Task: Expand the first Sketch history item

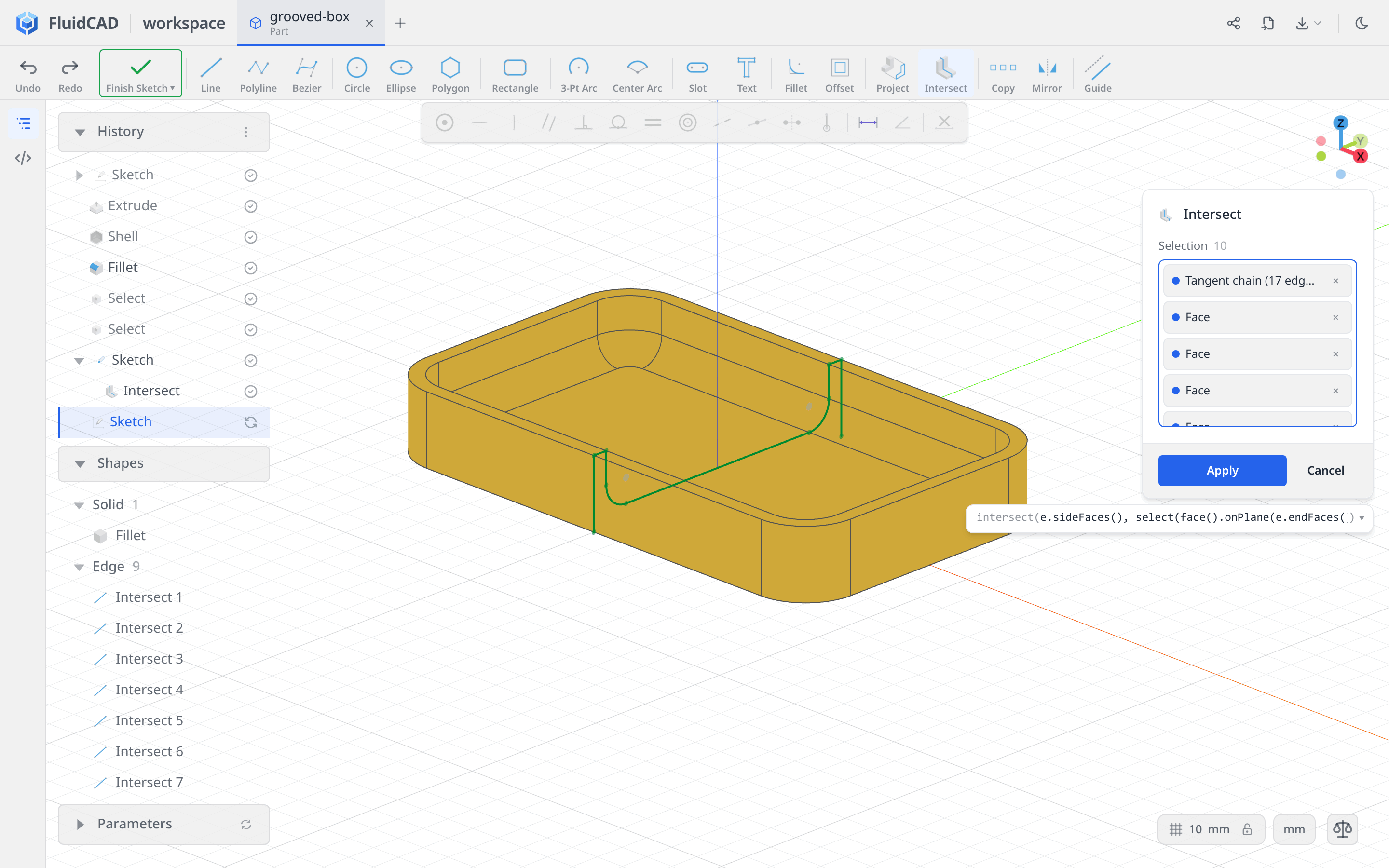Action: point(79,175)
